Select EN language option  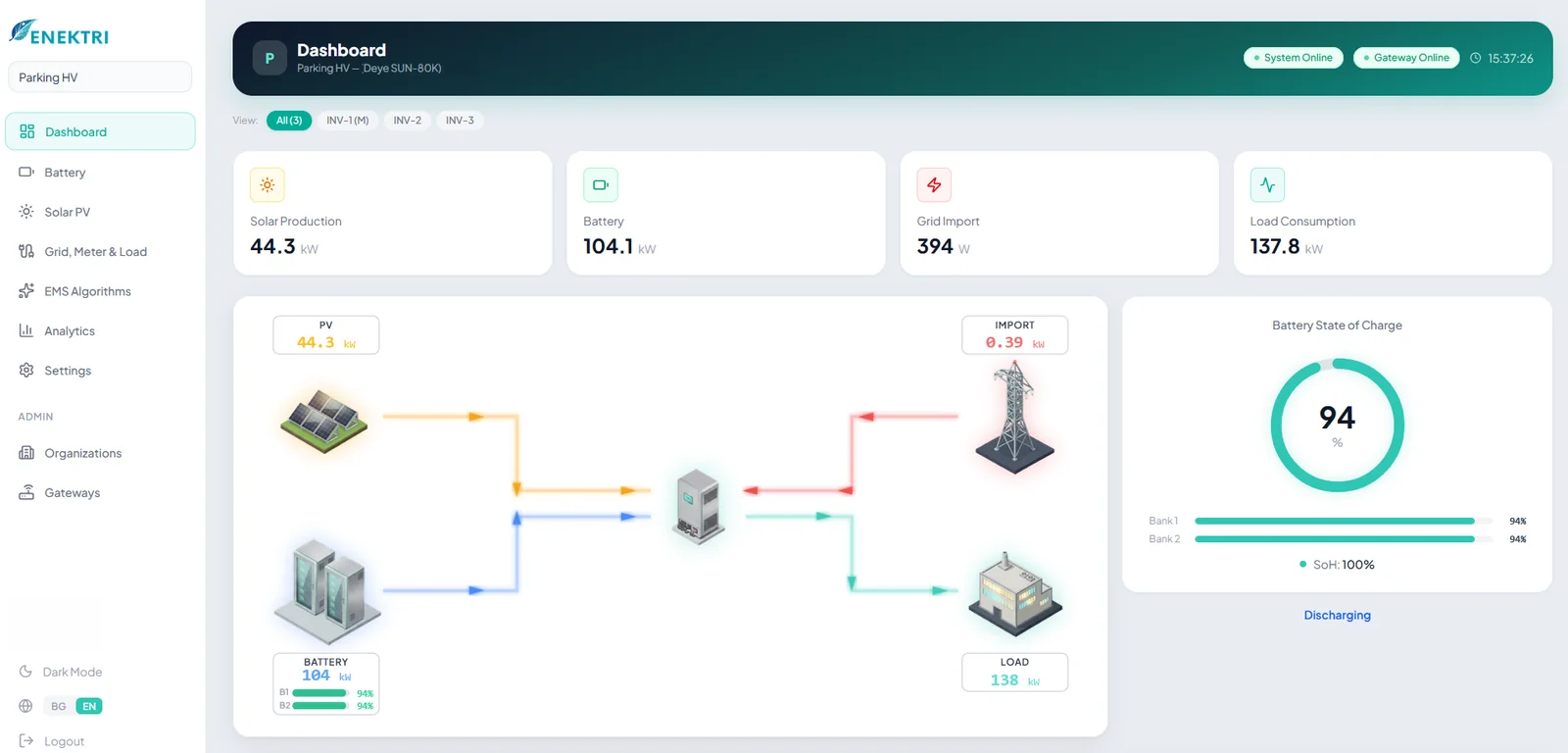tap(89, 706)
